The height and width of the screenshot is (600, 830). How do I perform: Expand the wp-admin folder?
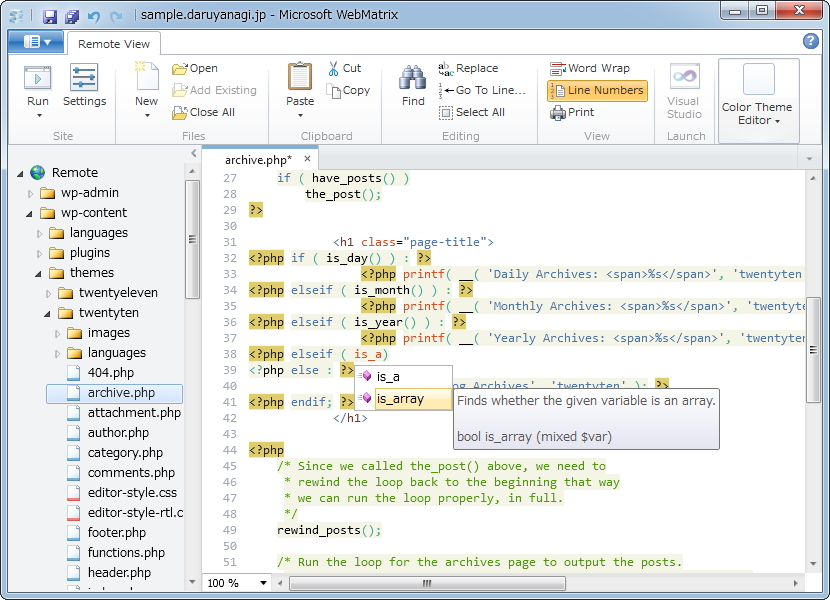(x=31, y=193)
